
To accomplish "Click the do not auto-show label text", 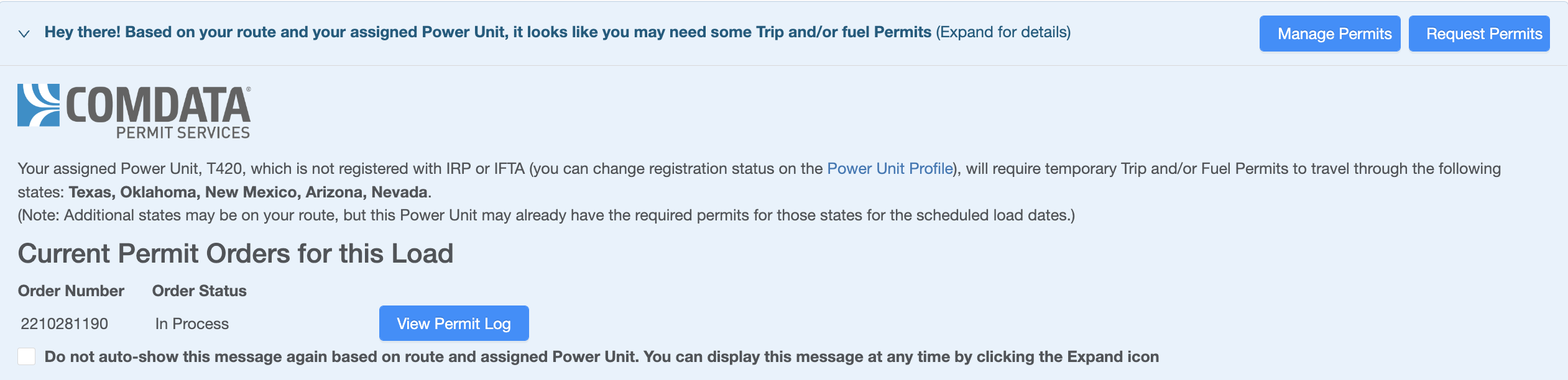I will click(x=602, y=356).
